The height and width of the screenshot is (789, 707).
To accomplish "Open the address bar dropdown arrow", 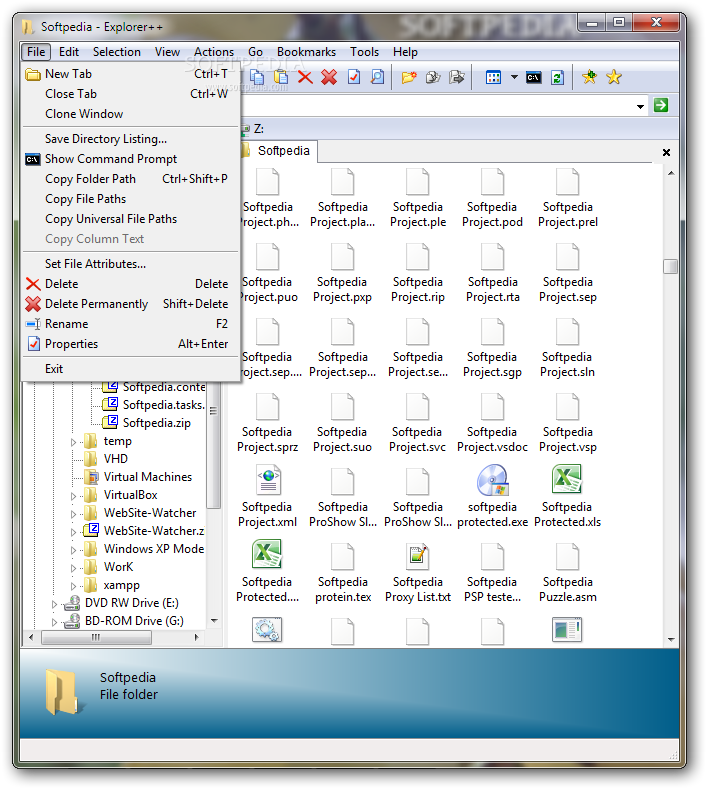I will (x=640, y=106).
